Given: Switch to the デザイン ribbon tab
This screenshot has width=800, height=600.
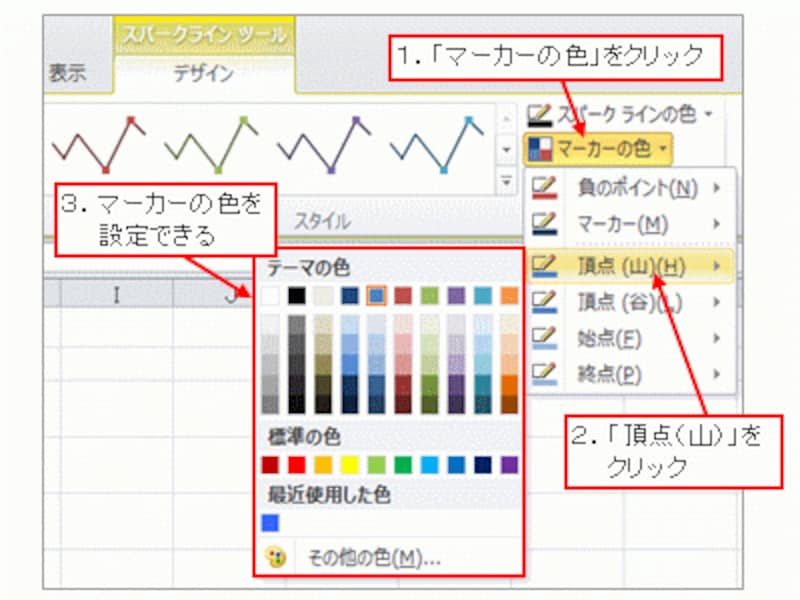Looking at the screenshot, I should pyautogui.click(x=204, y=74).
